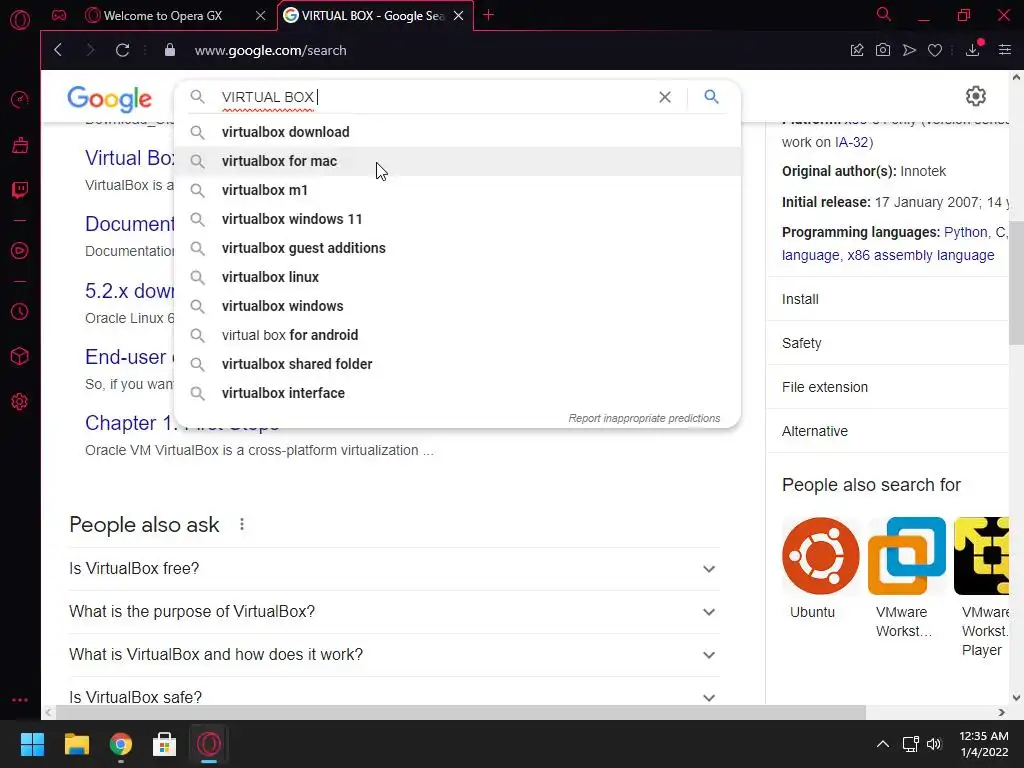Add page to bookmarks heart icon
The width and height of the screenshot is (1024, 768).
coord(935,50)
